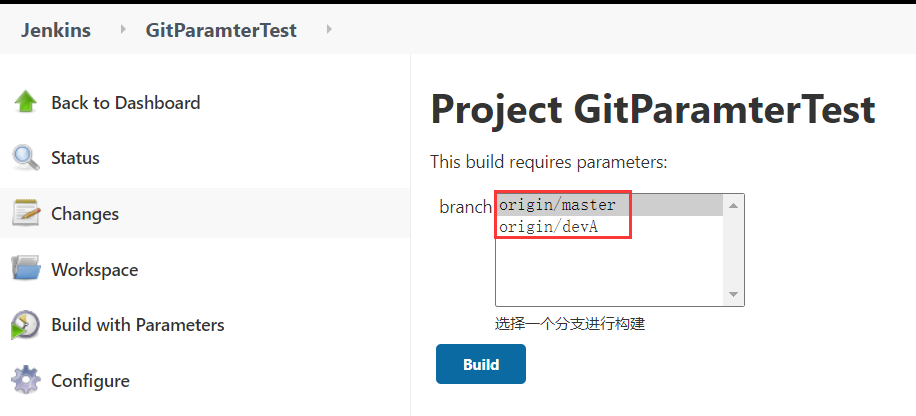916x416 pixels.
Task: Click the Build with Parameters clock icon
Action: (25, 325)
